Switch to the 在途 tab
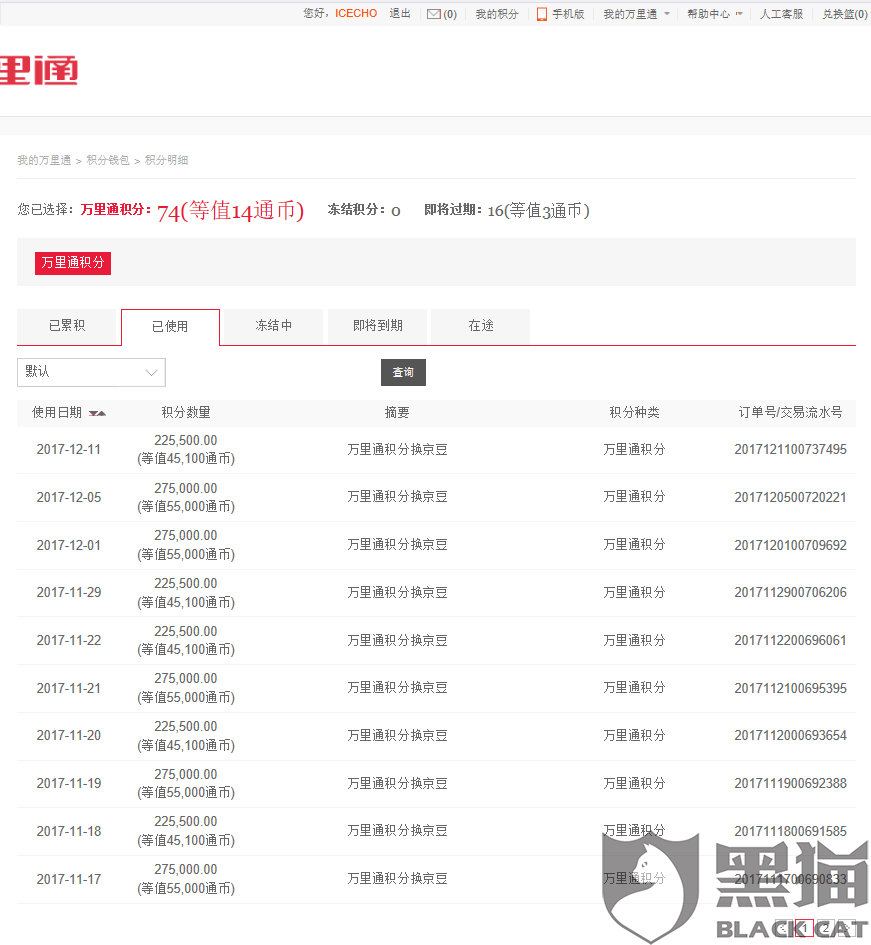The height and width of the screenshot is (945, 871). (481, 326)
